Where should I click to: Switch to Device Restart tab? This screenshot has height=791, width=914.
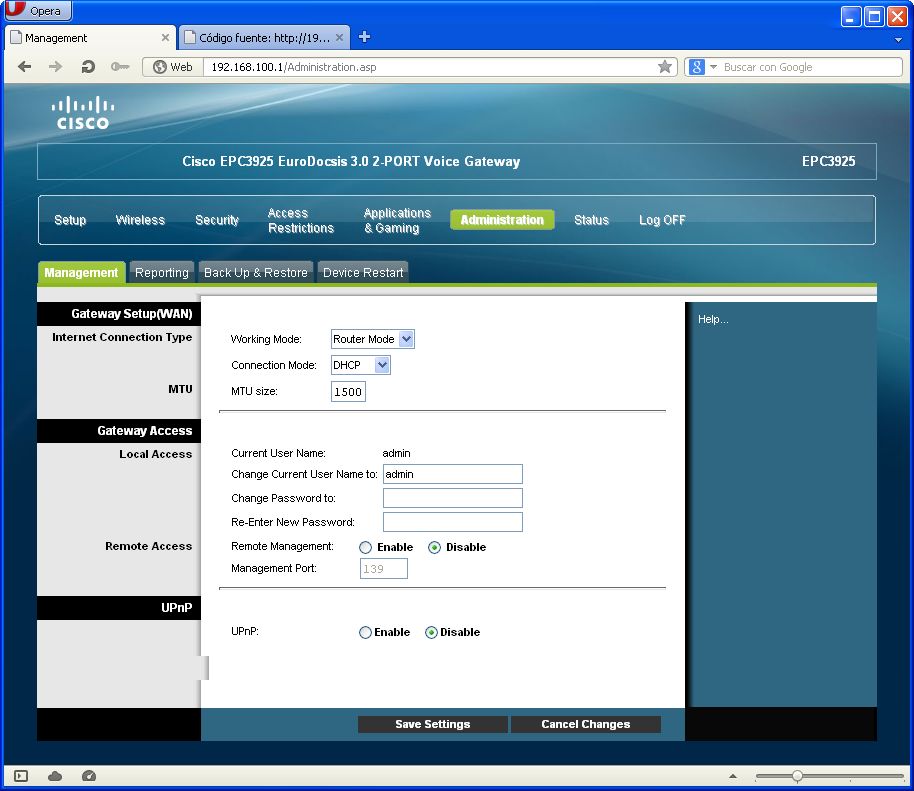point(363,272)
